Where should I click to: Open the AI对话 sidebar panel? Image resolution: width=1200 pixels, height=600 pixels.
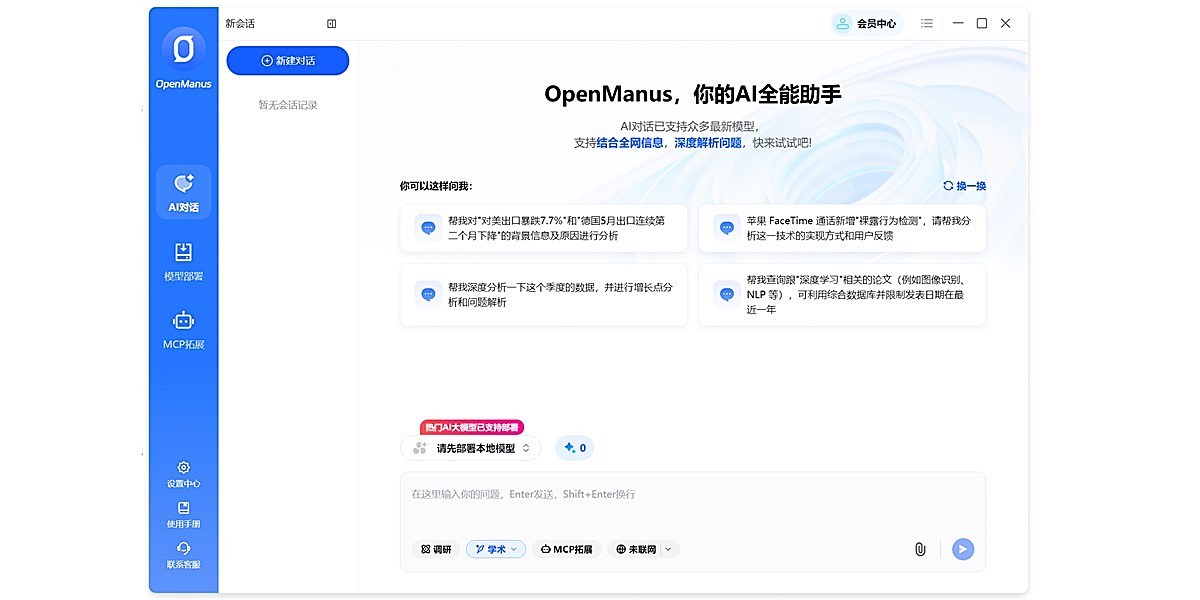click(x=183, y=190)
